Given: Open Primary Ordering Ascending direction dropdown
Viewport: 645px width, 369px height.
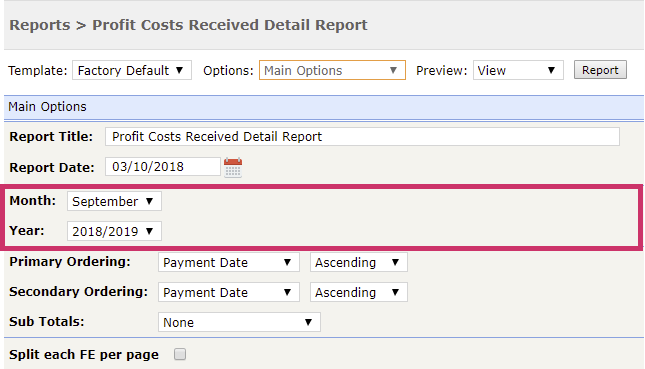Looking at the screenshot, I should [359, 262].
